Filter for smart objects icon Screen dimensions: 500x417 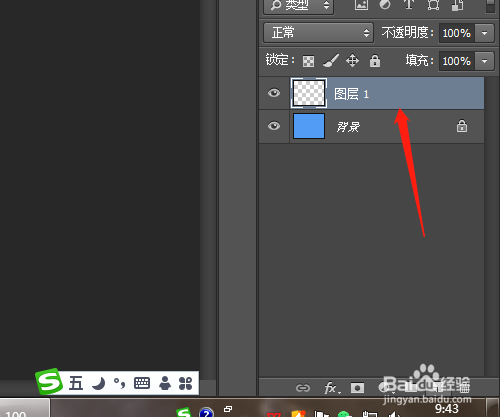click(x=457, y=5)
